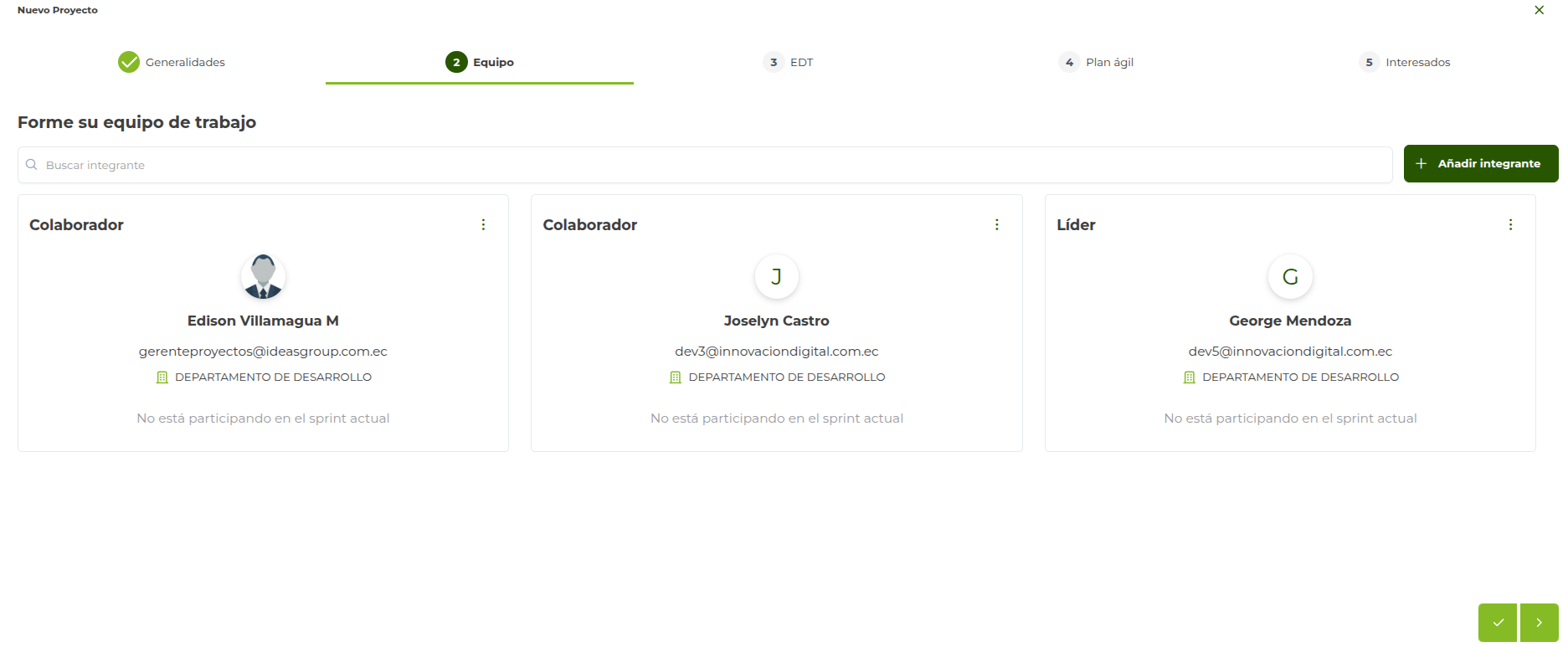Open the Interesados step
1568x647 pixels.
[1405, 62]
